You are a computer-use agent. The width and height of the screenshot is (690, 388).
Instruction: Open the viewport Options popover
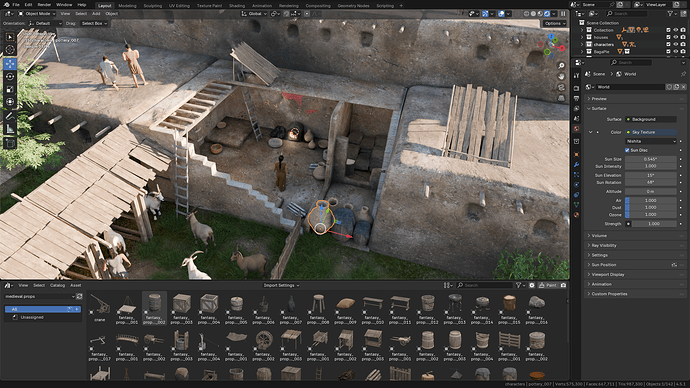click(x=554, y=23)
